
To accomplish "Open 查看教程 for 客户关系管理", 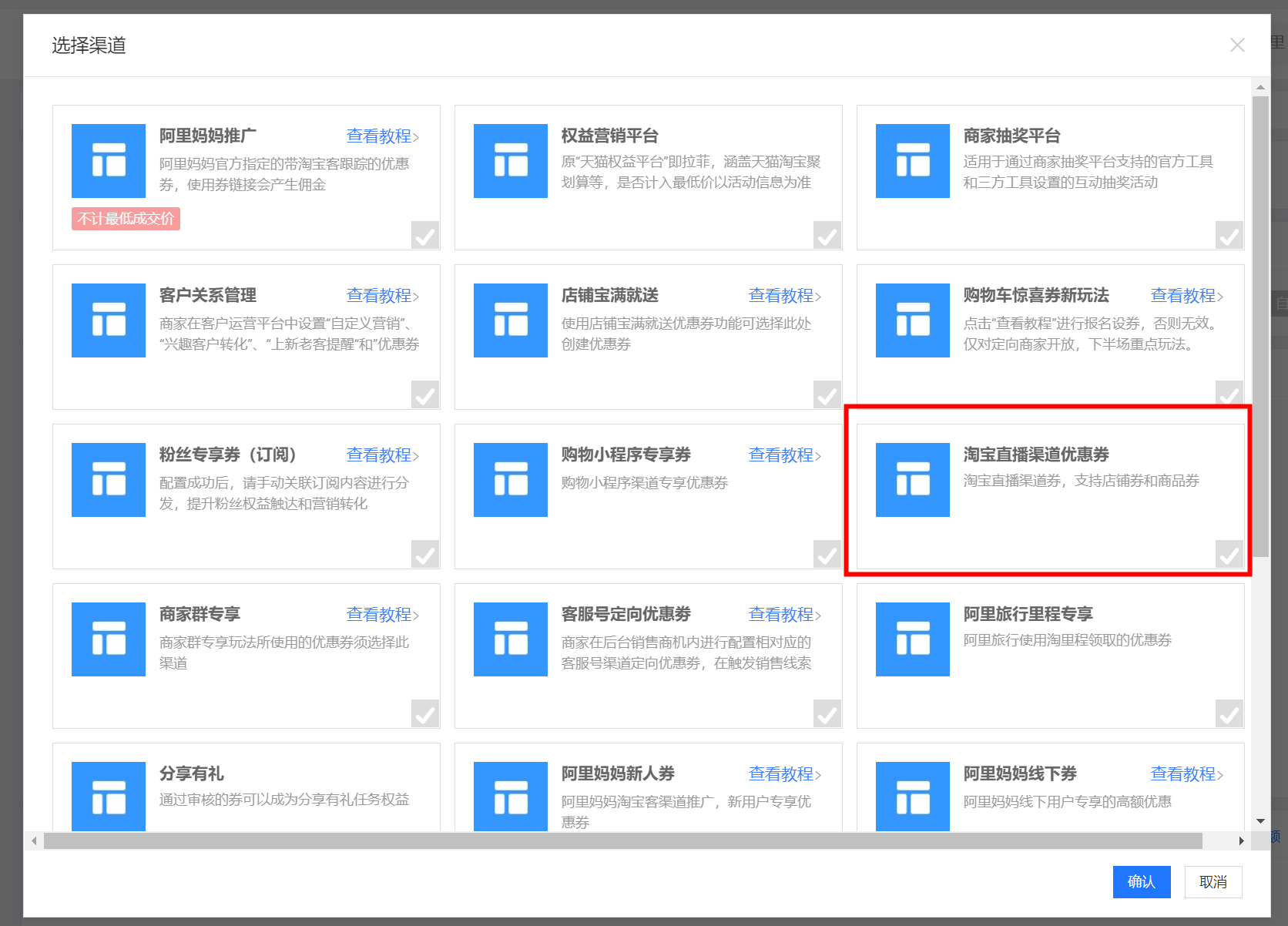I will coord(383,296).
